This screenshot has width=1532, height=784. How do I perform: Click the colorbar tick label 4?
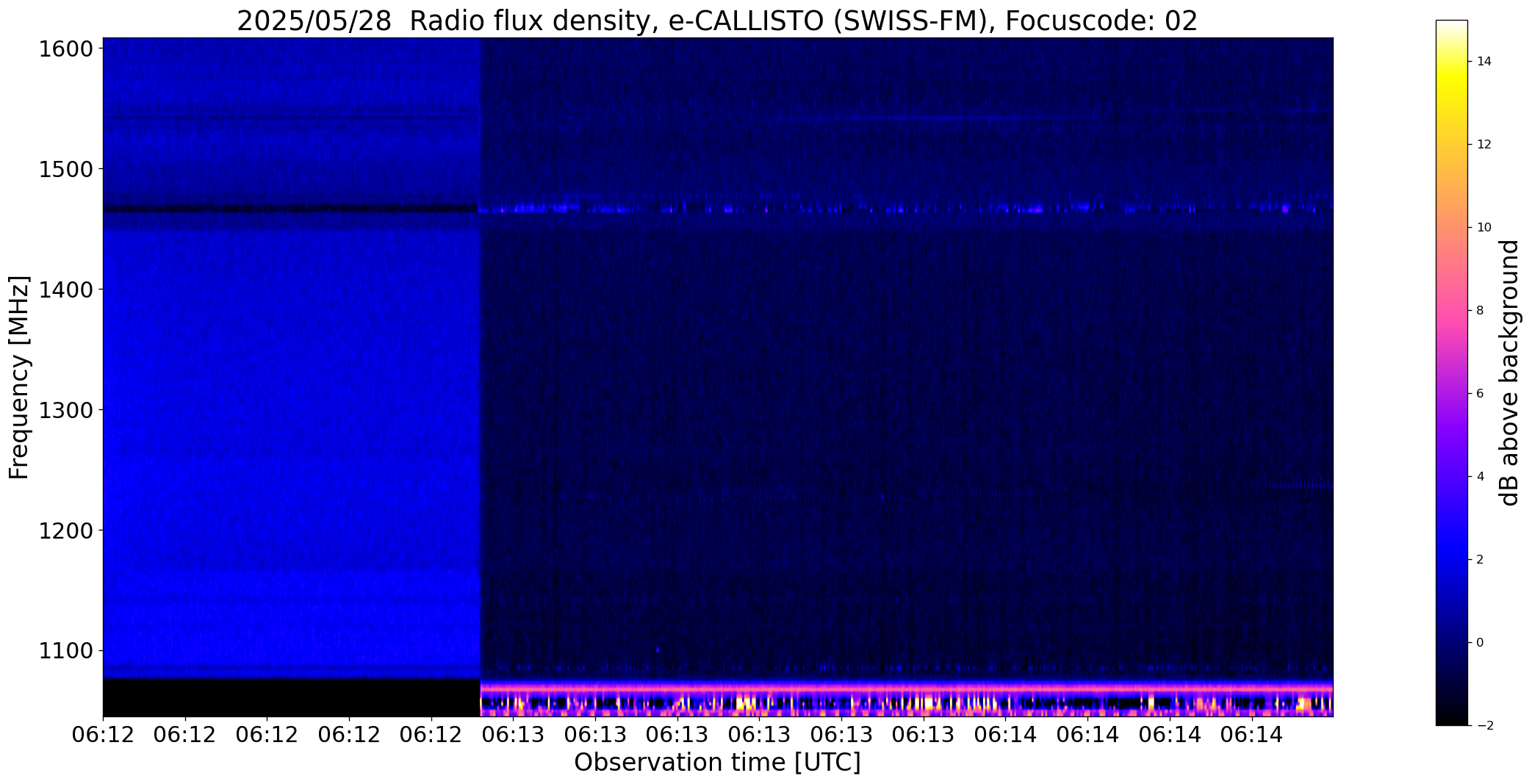coord(1480,477)
